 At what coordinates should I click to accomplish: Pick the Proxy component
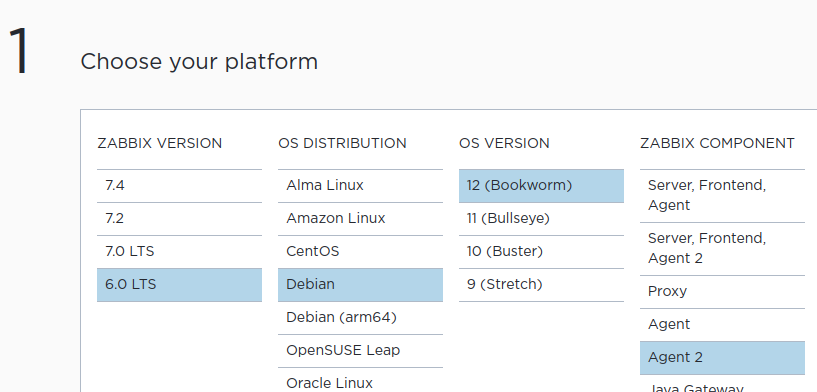pos(722,292)
